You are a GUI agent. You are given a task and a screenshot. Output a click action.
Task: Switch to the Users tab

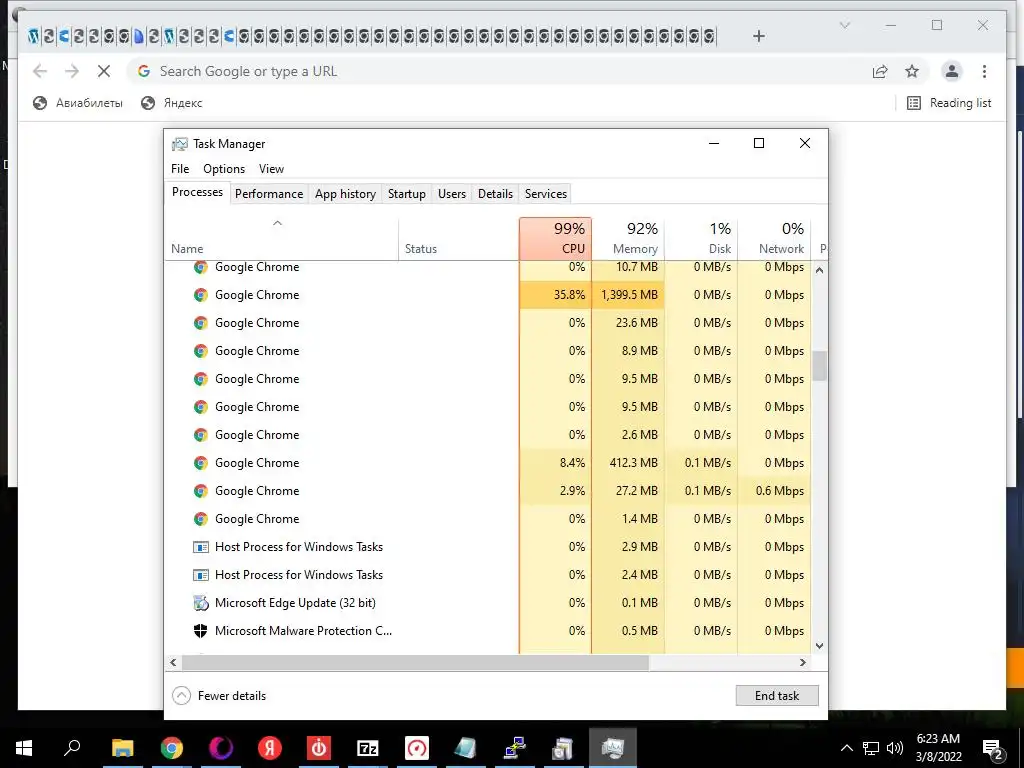pos(451,194)
